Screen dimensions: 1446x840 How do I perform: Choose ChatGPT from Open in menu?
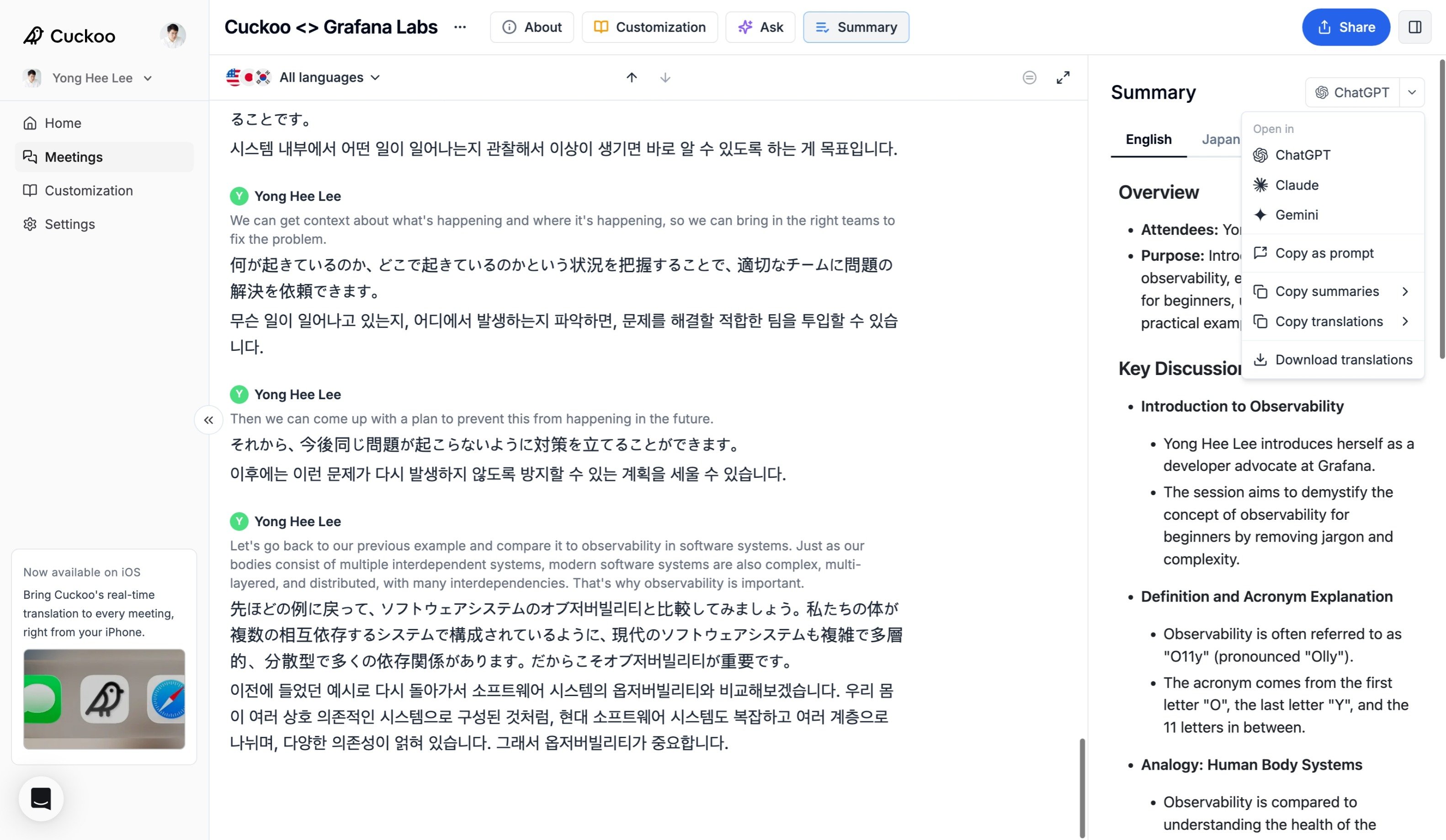1332,155
